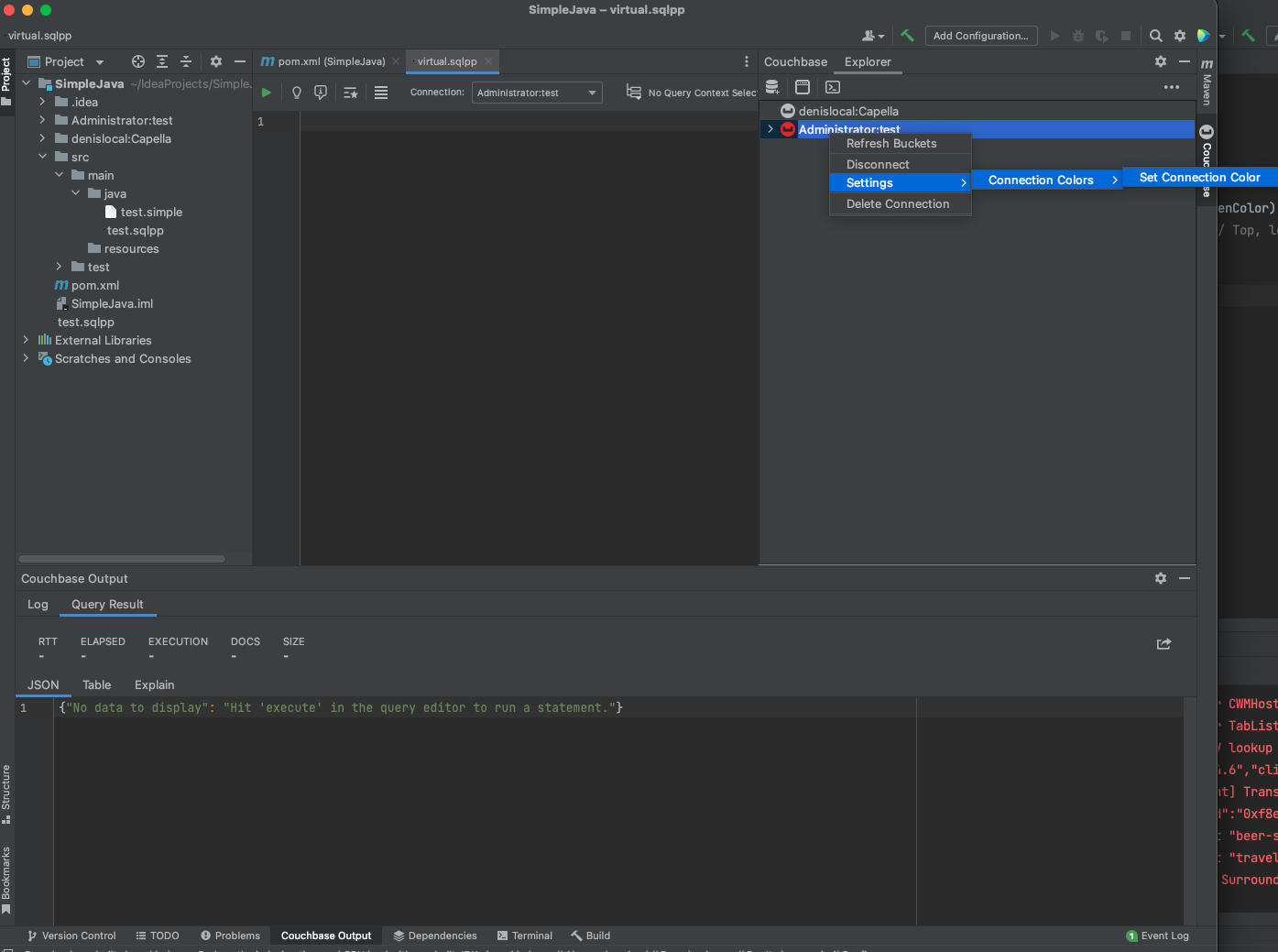Open Couchbase panel gear settings
Viewport: 1278px width, 952px height.
(x=1161, y=61)
